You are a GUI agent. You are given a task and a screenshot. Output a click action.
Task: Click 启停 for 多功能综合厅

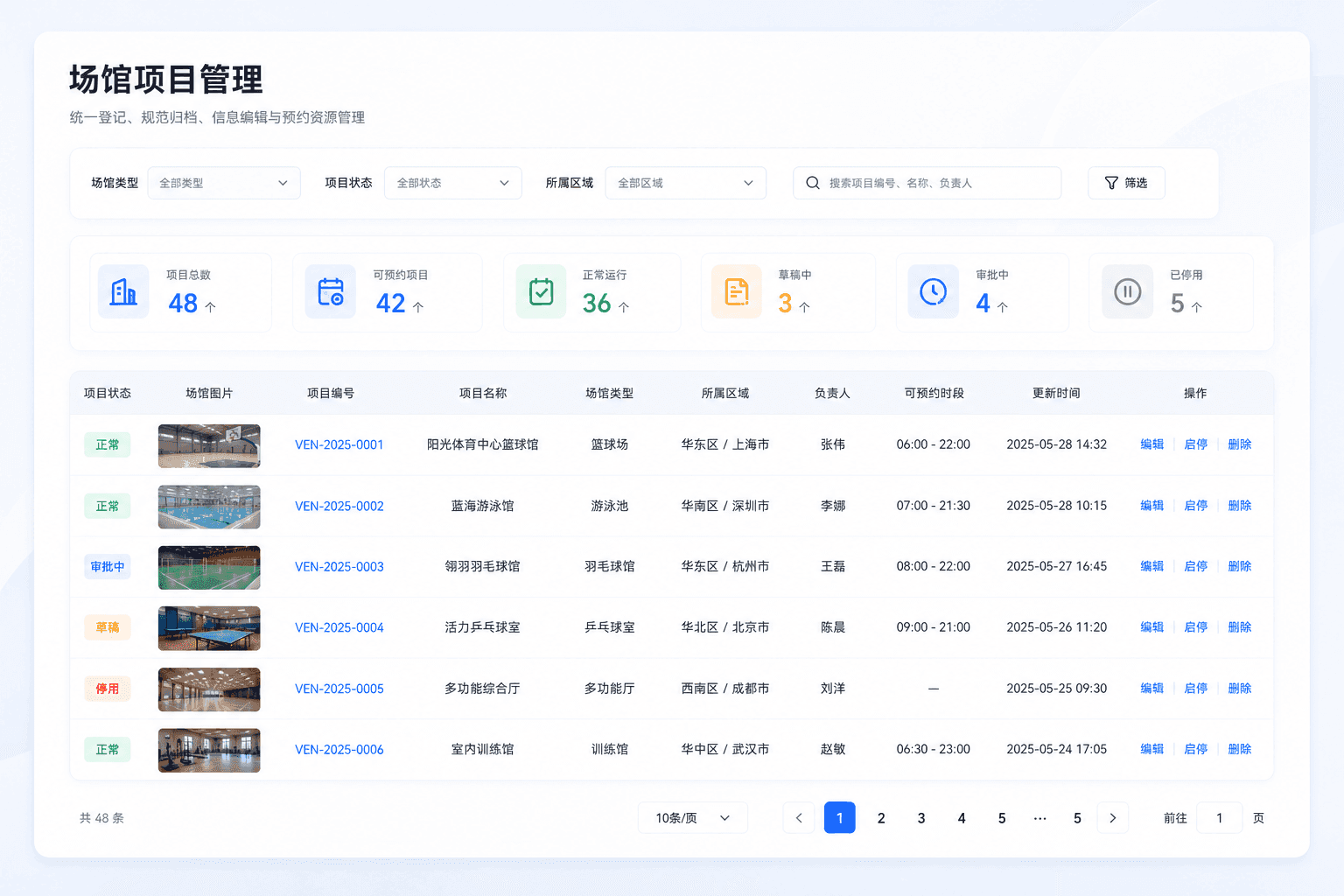pyautogui.click(x=1196, y=689)
